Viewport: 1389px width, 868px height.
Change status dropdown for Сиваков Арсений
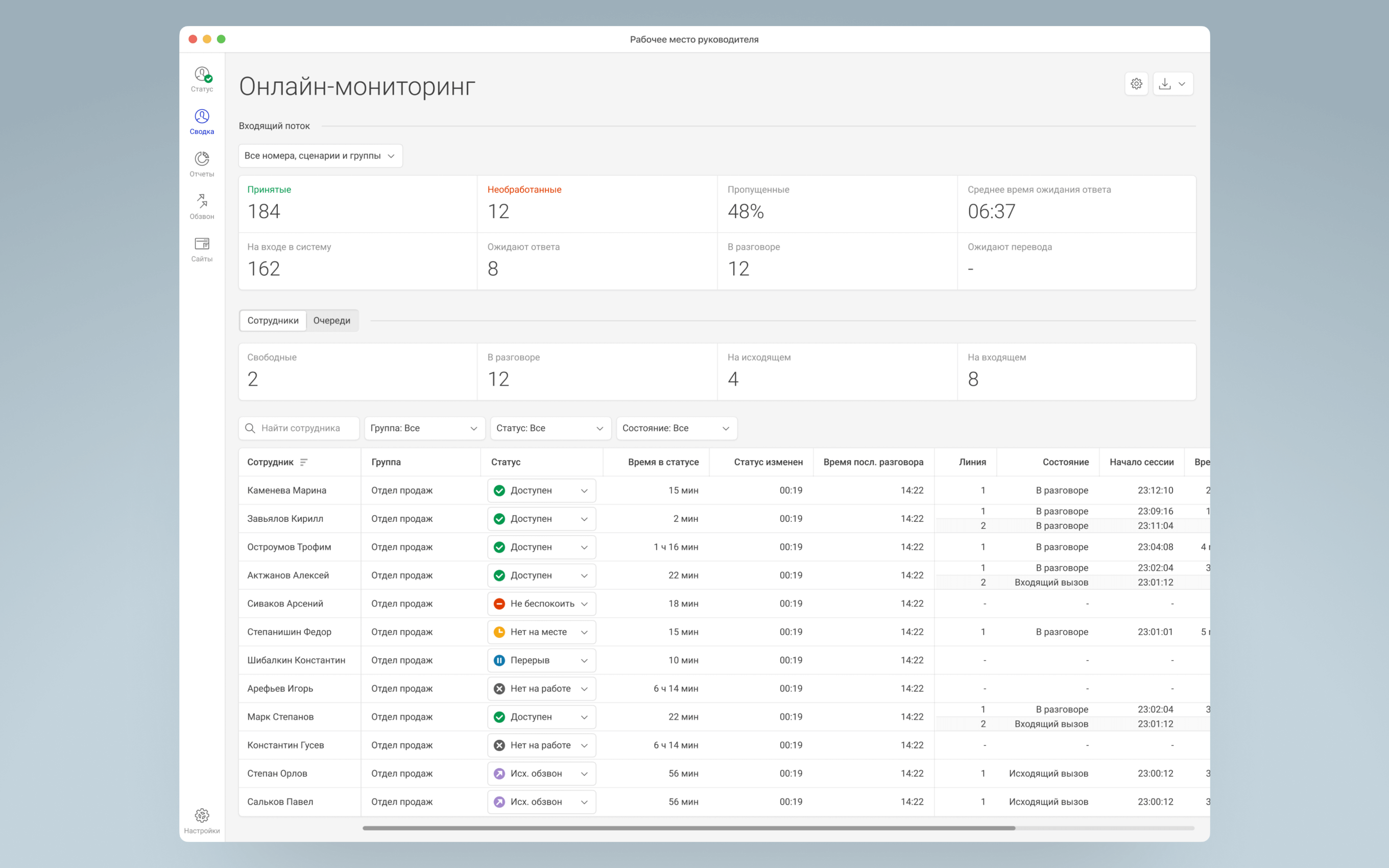(541, 604)
